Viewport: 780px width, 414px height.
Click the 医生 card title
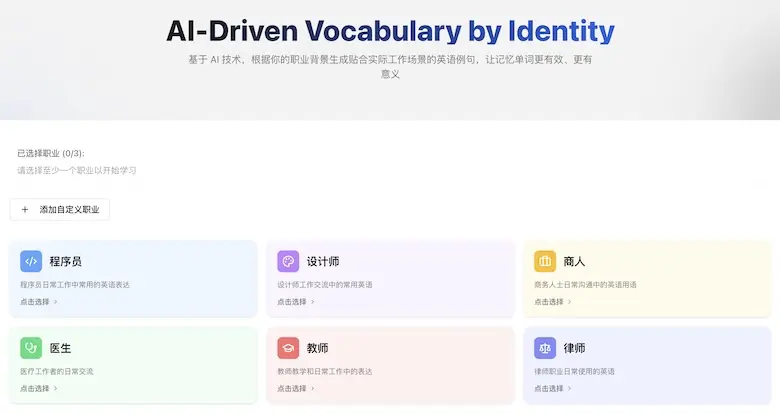point(60,348)
